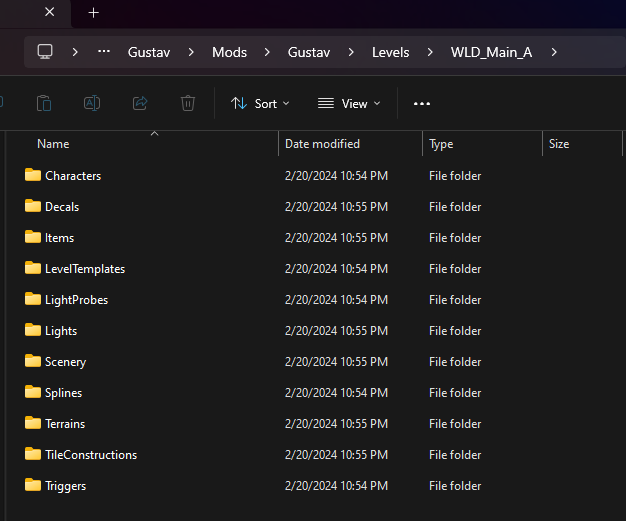Click the Rename toolbar icon
626x521 pixels.
point(92,103)
